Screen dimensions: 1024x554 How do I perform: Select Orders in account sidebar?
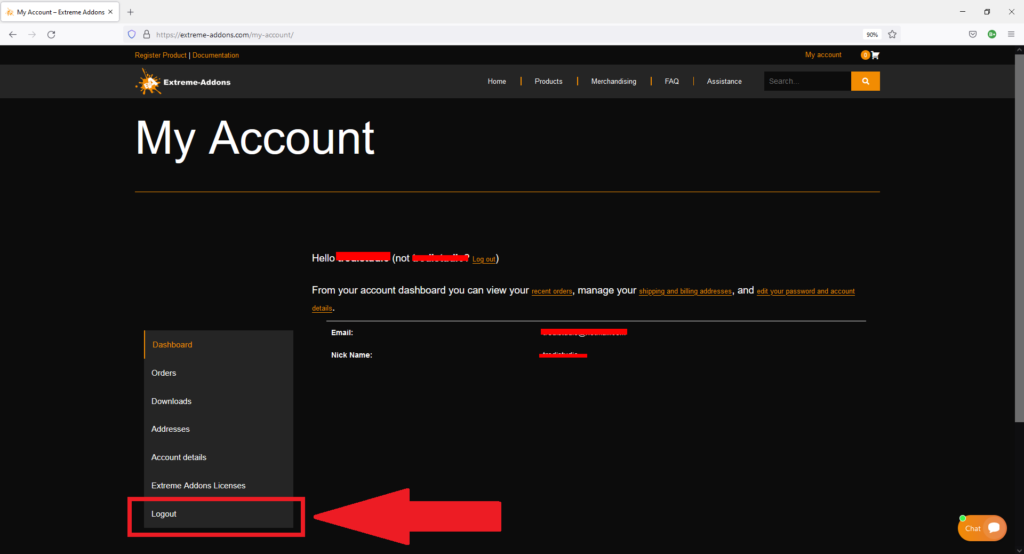click(218, 373)
